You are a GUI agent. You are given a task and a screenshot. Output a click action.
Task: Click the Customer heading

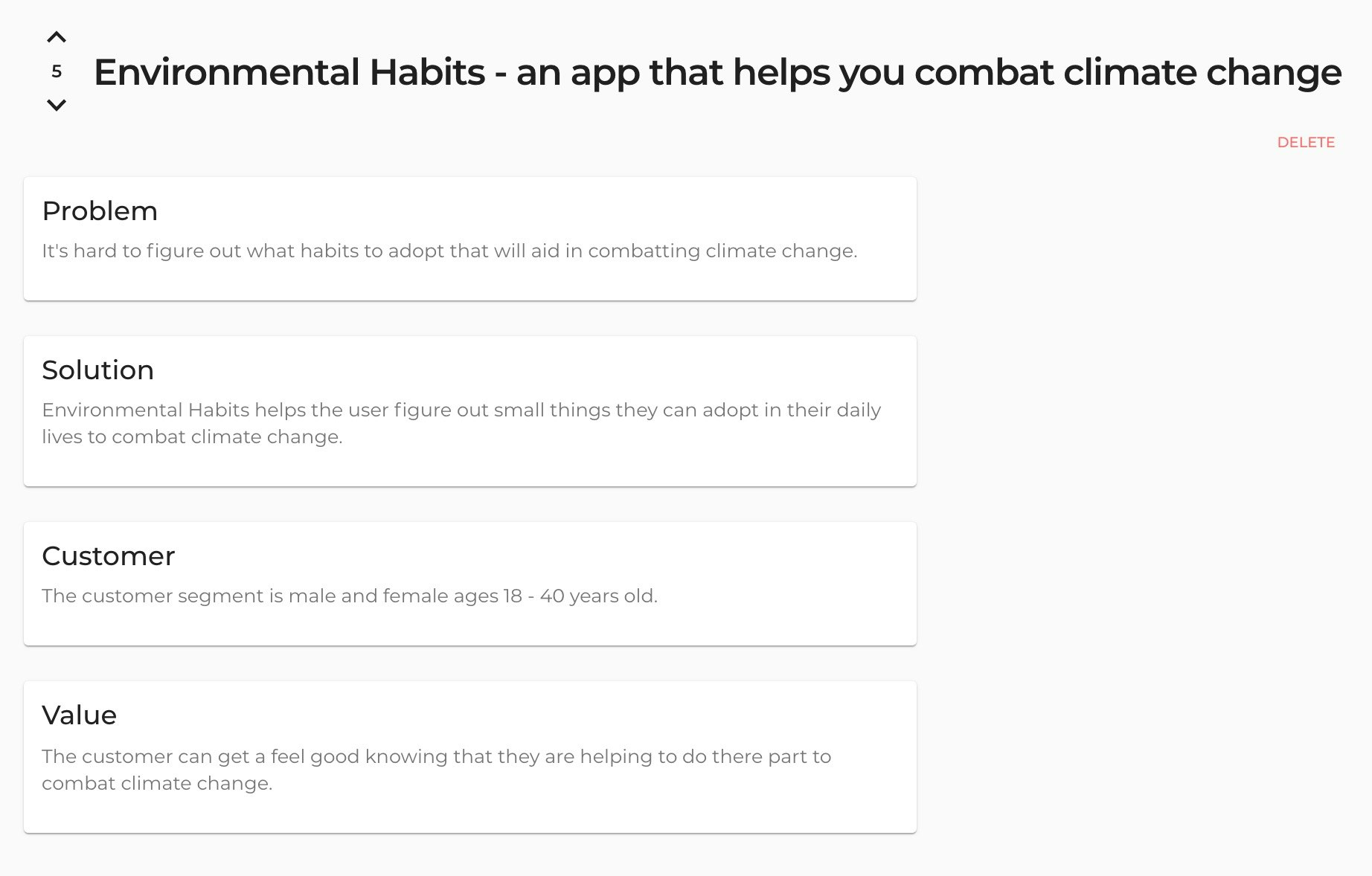point(108,556)
